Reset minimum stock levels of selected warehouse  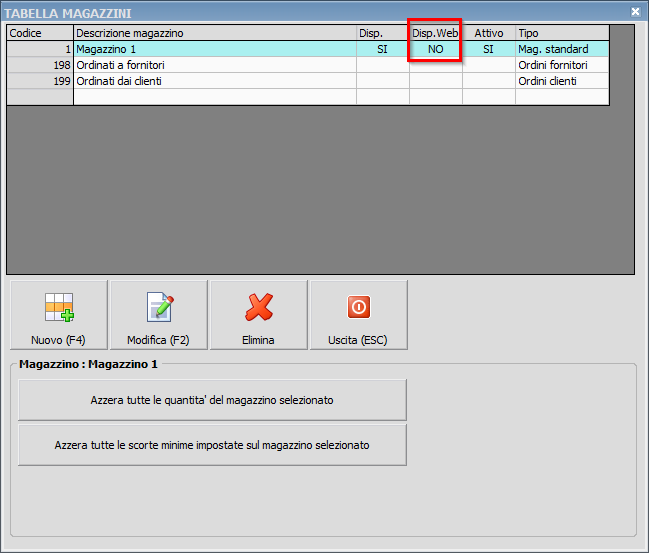(x=212, y=445)
